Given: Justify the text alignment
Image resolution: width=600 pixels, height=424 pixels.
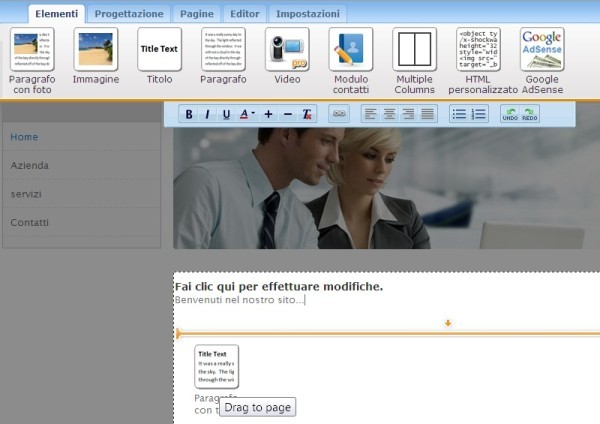Looking at the screenshot, I should [x=428, y=115].
